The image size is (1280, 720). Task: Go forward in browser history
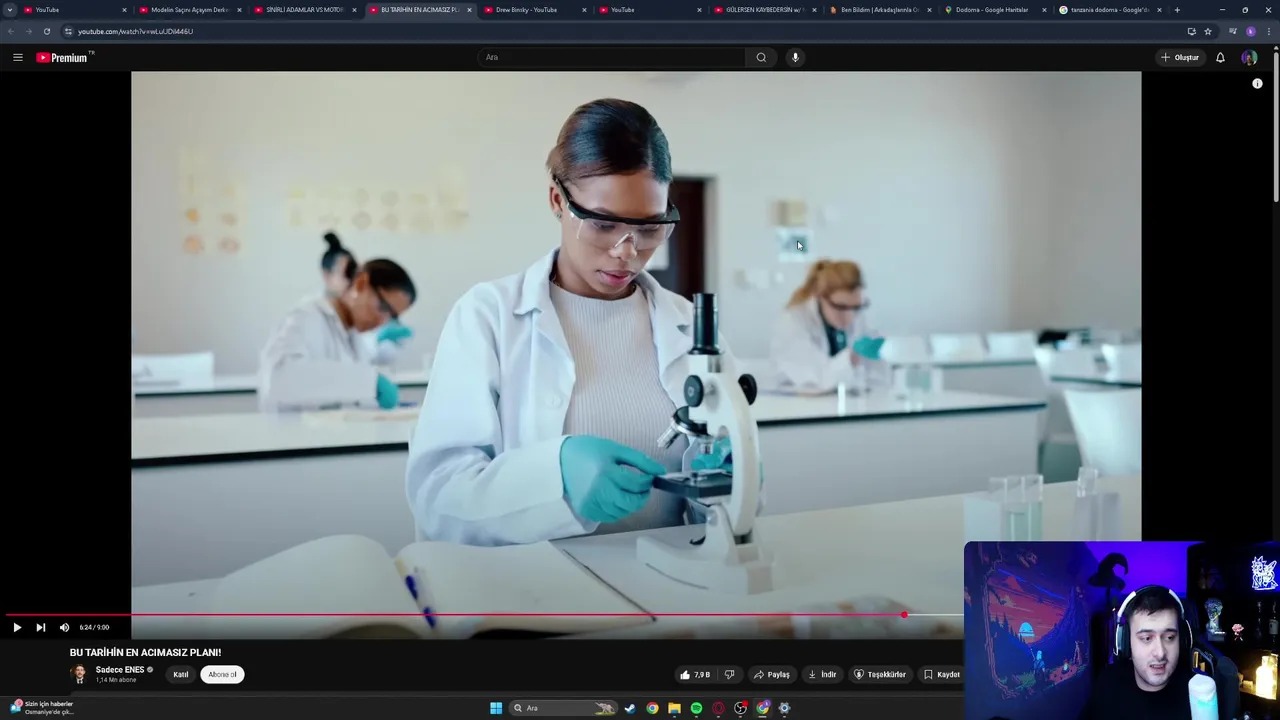28,31
